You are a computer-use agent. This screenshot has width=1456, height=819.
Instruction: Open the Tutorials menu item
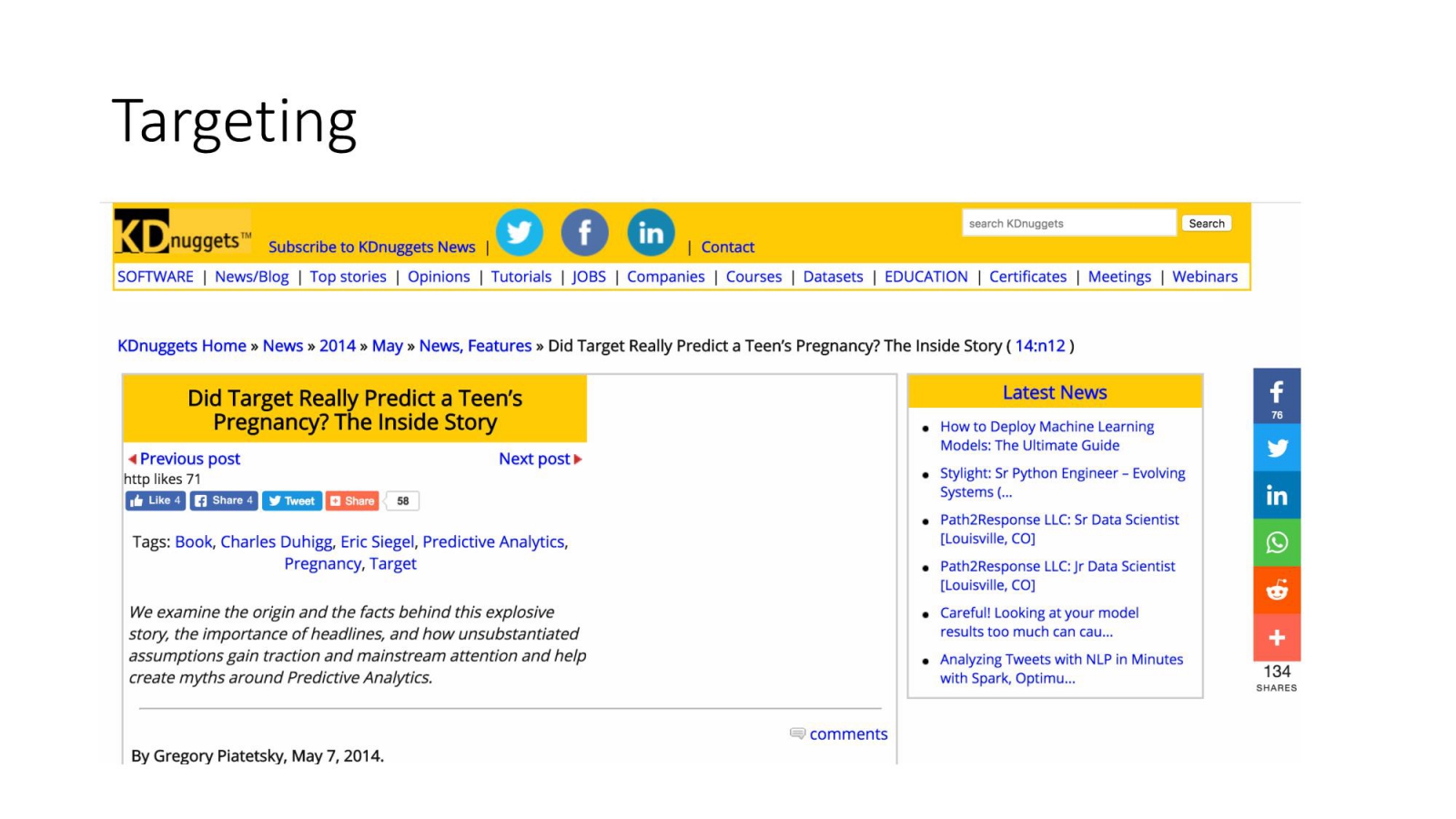(521, 277)
